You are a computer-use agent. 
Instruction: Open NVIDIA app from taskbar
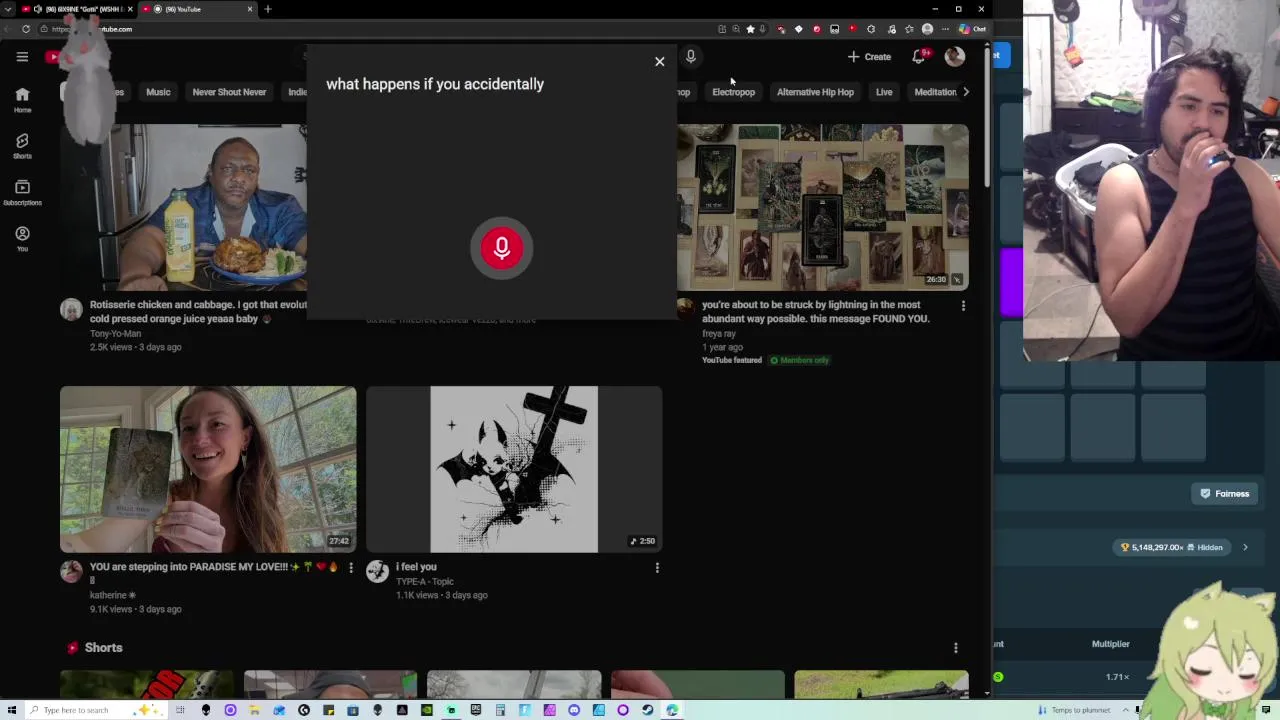click(427, 710)
